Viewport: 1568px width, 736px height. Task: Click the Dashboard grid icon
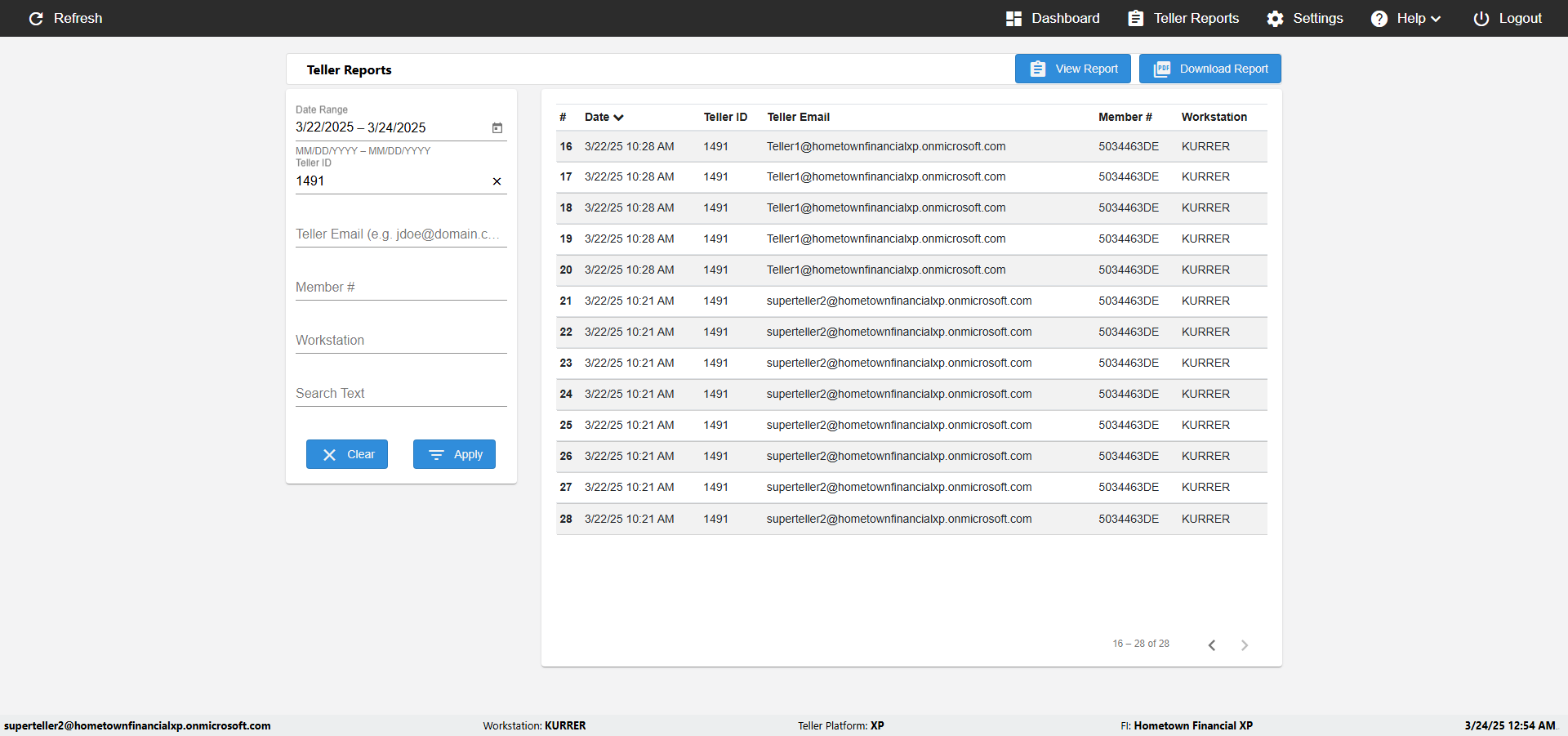pyautogui.click(x=1013, y=19)
